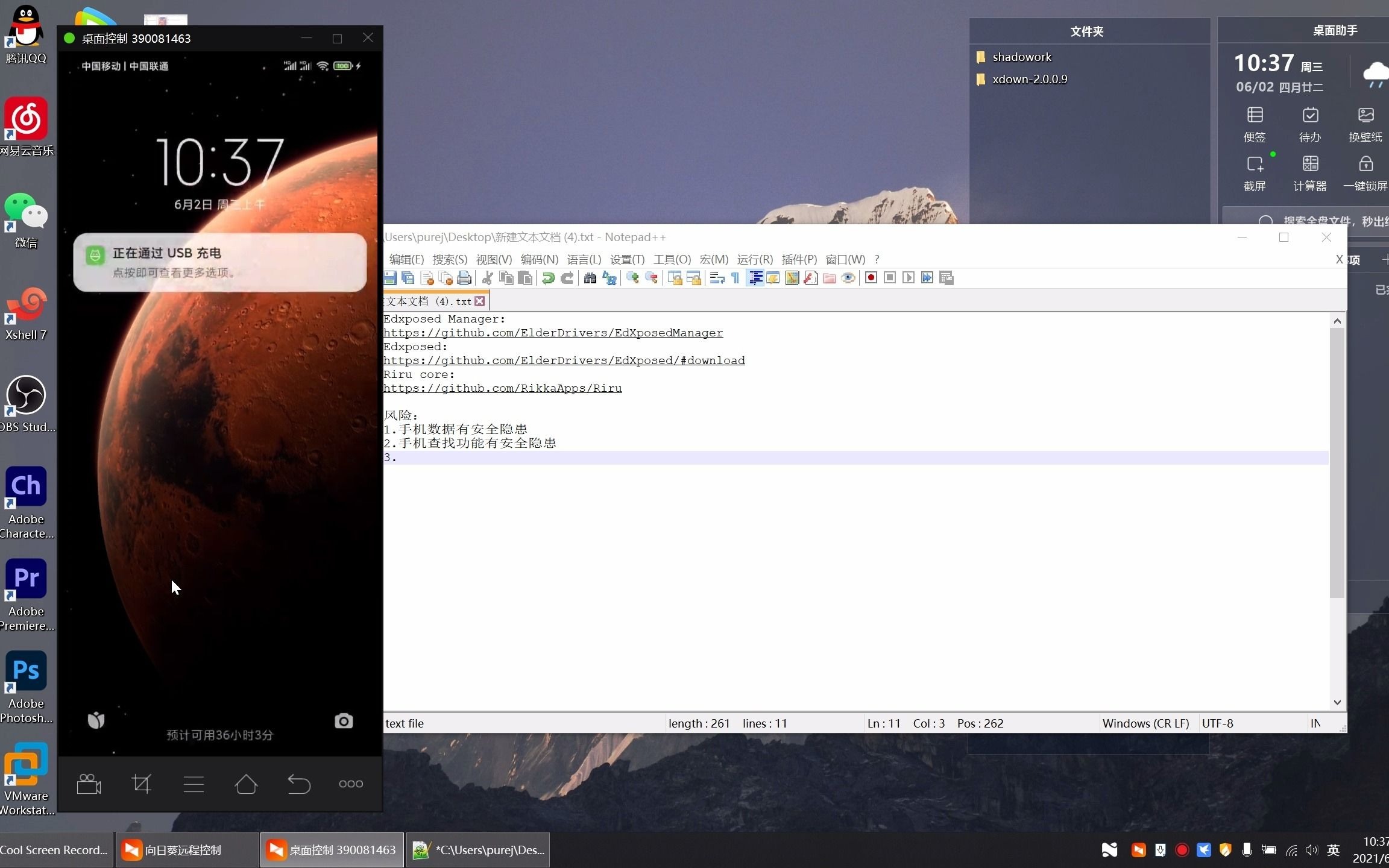
Task: Click the EdXposedManager GitHub link
Action: 553,333
